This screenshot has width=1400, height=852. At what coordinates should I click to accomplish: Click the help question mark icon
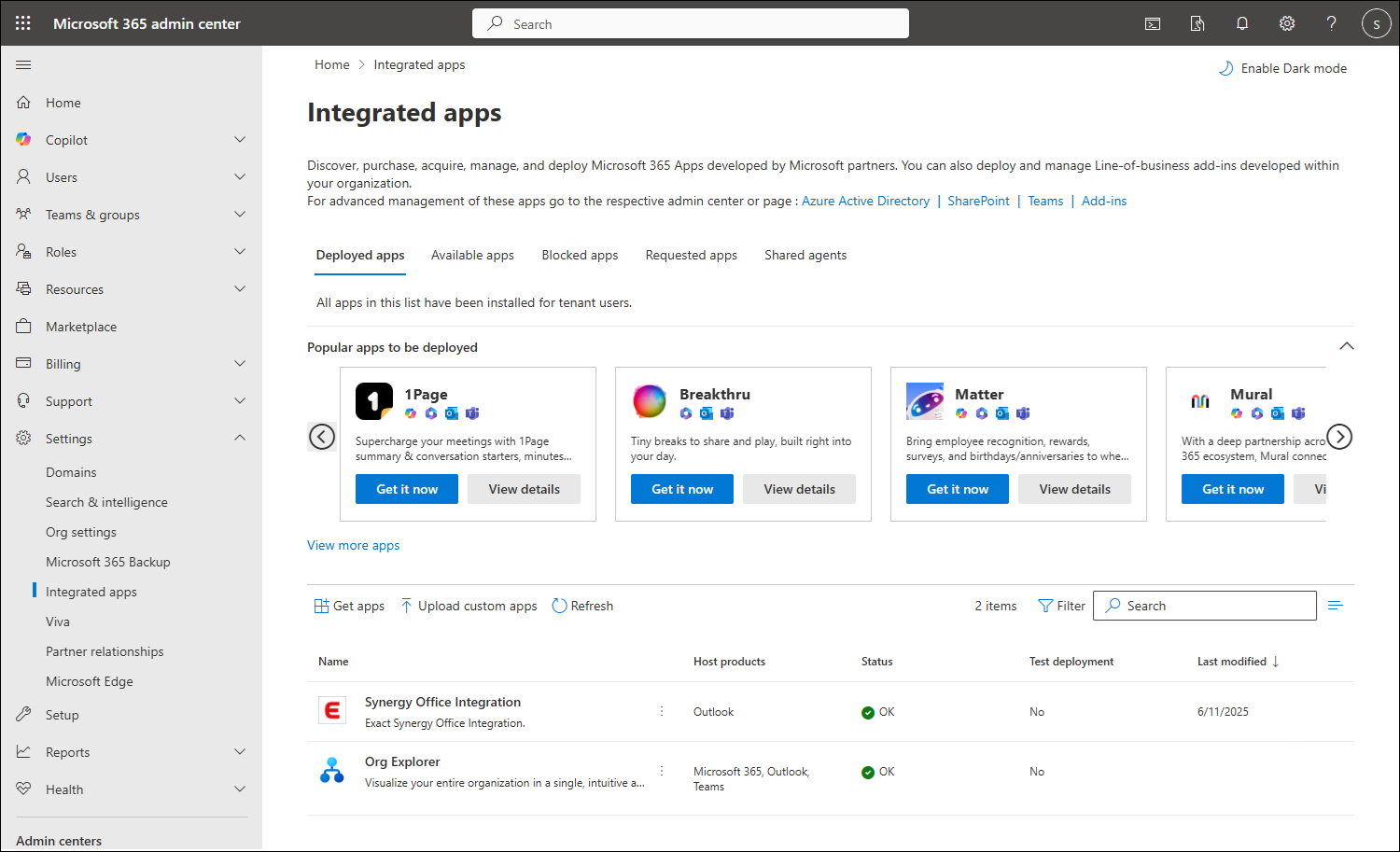[1331, 23]
